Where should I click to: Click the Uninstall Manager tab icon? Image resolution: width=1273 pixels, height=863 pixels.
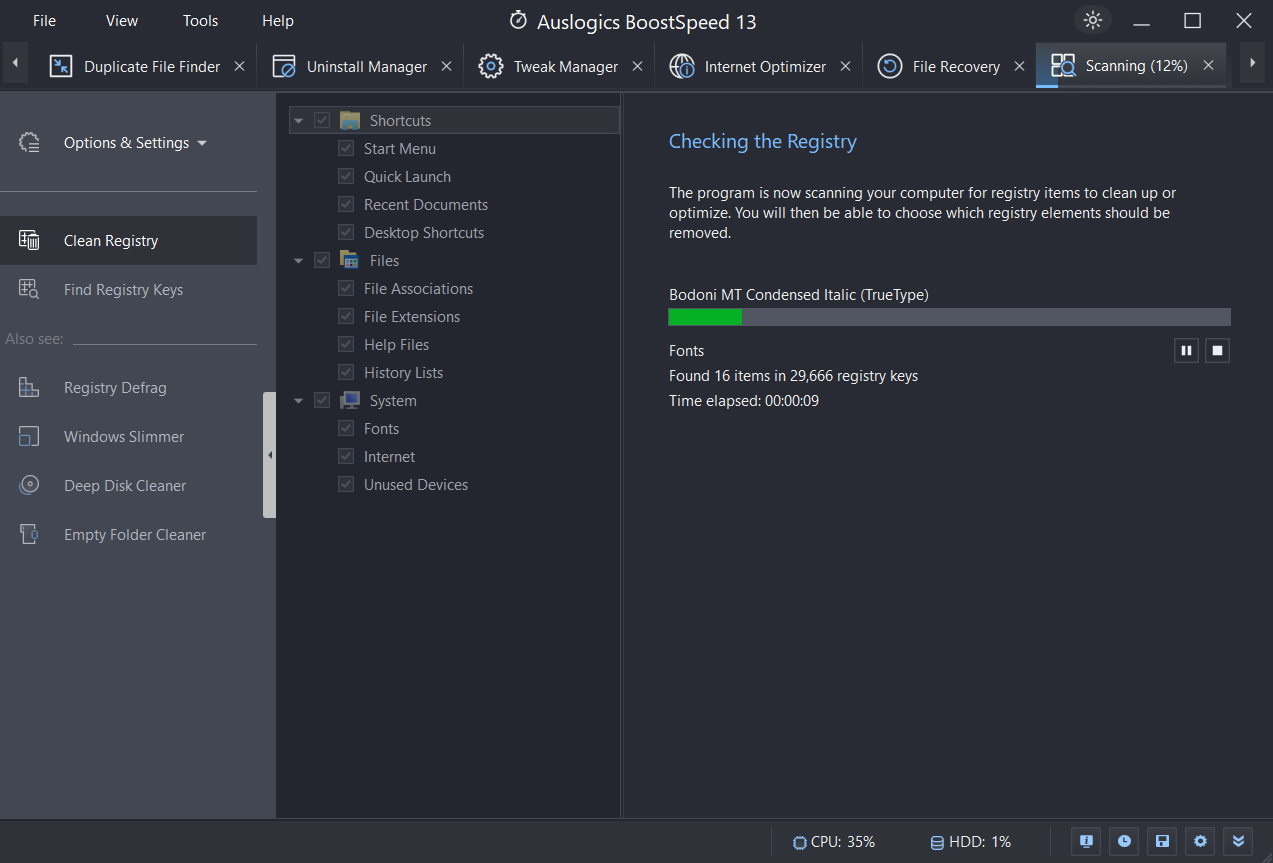(x=284, y=66)
